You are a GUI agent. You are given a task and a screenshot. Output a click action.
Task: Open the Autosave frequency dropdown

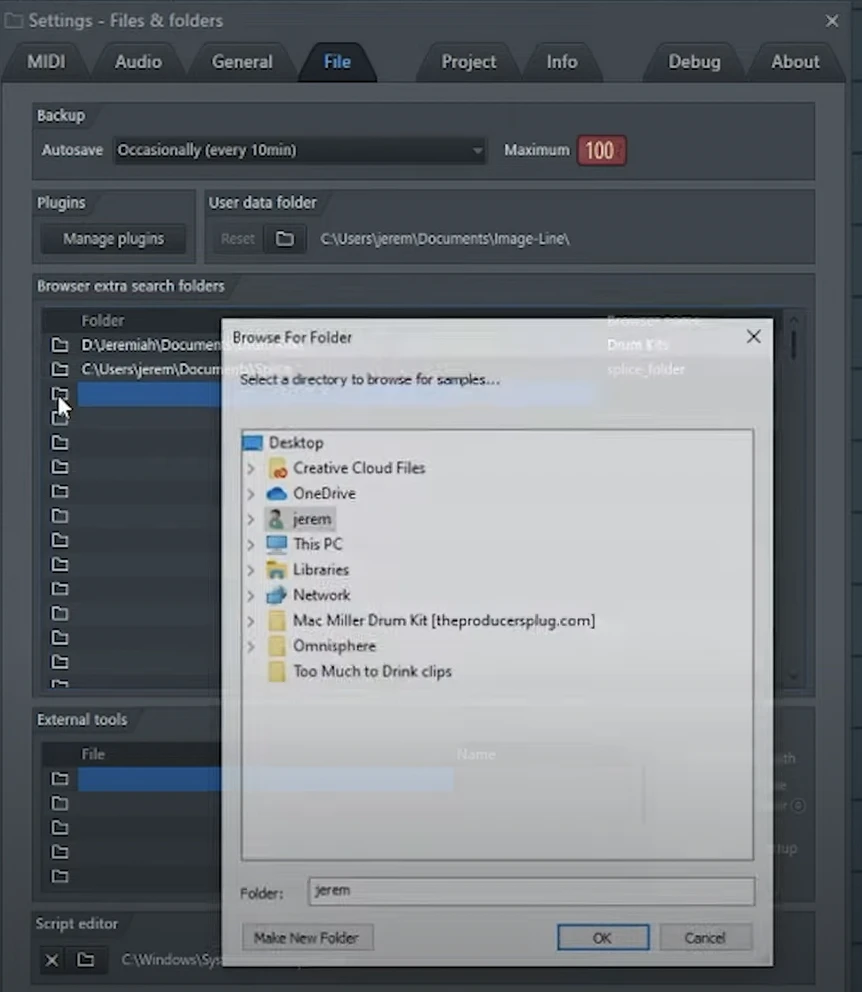300,150
